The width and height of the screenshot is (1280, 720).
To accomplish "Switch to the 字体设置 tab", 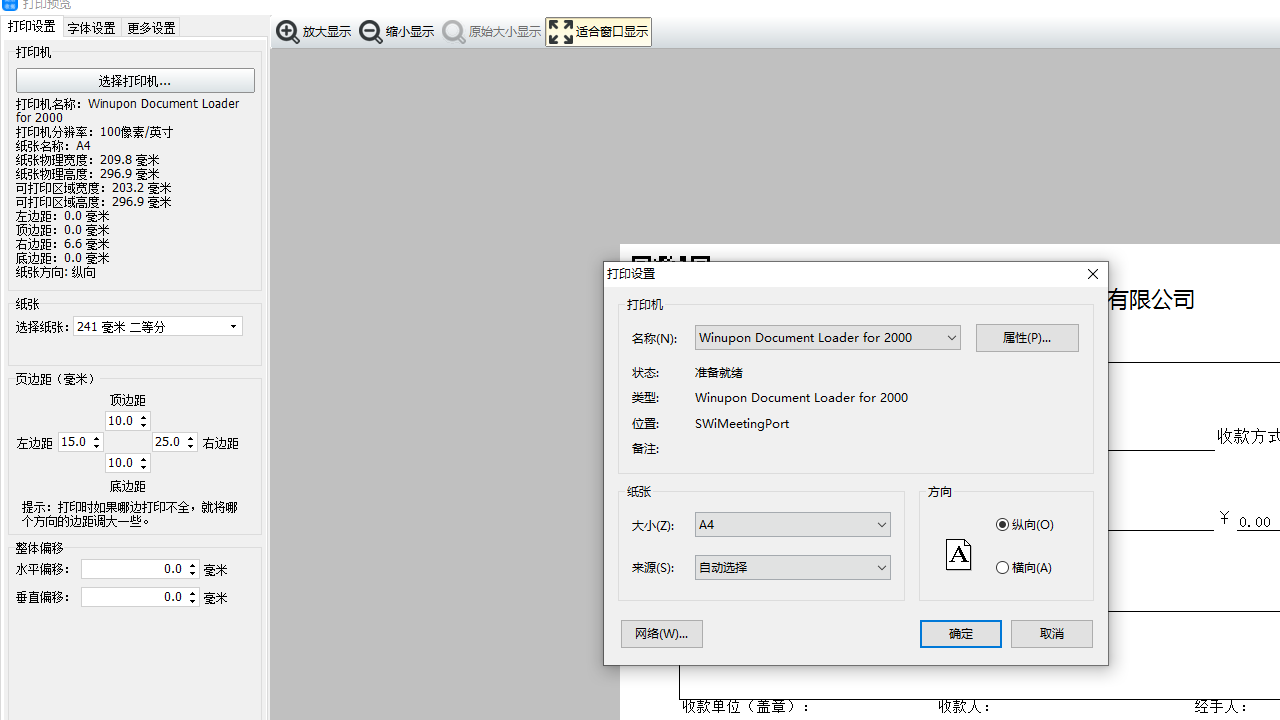I will 91,28.
